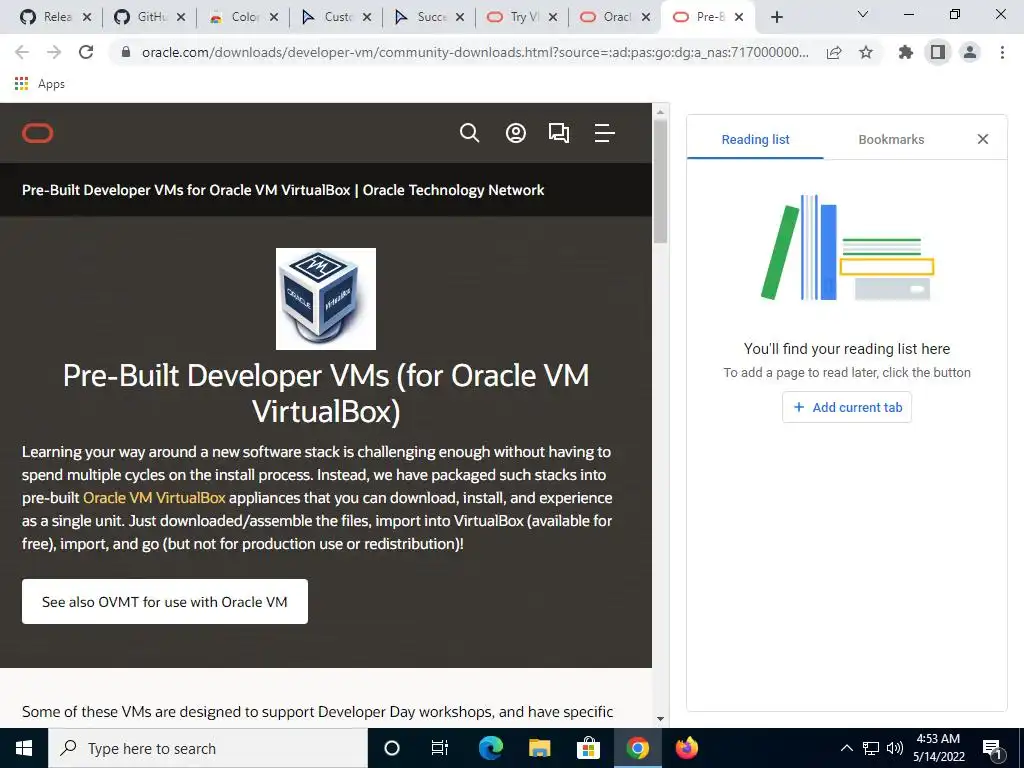Open Chrome three-dot menu
Image resolution: width=1024 pixels, height=768 pixels.
[1002, 52]
